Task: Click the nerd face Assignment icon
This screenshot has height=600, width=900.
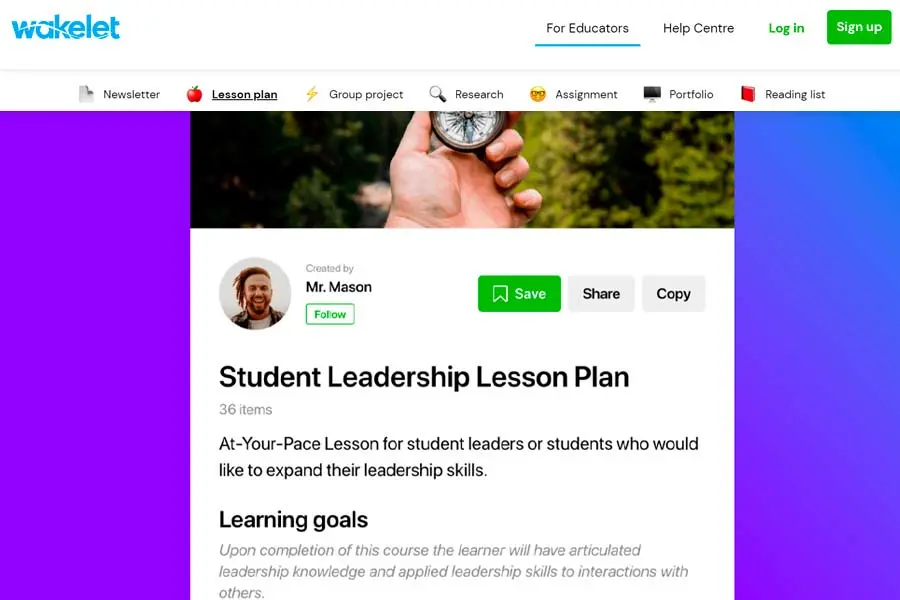Action: tap(538, 94)
